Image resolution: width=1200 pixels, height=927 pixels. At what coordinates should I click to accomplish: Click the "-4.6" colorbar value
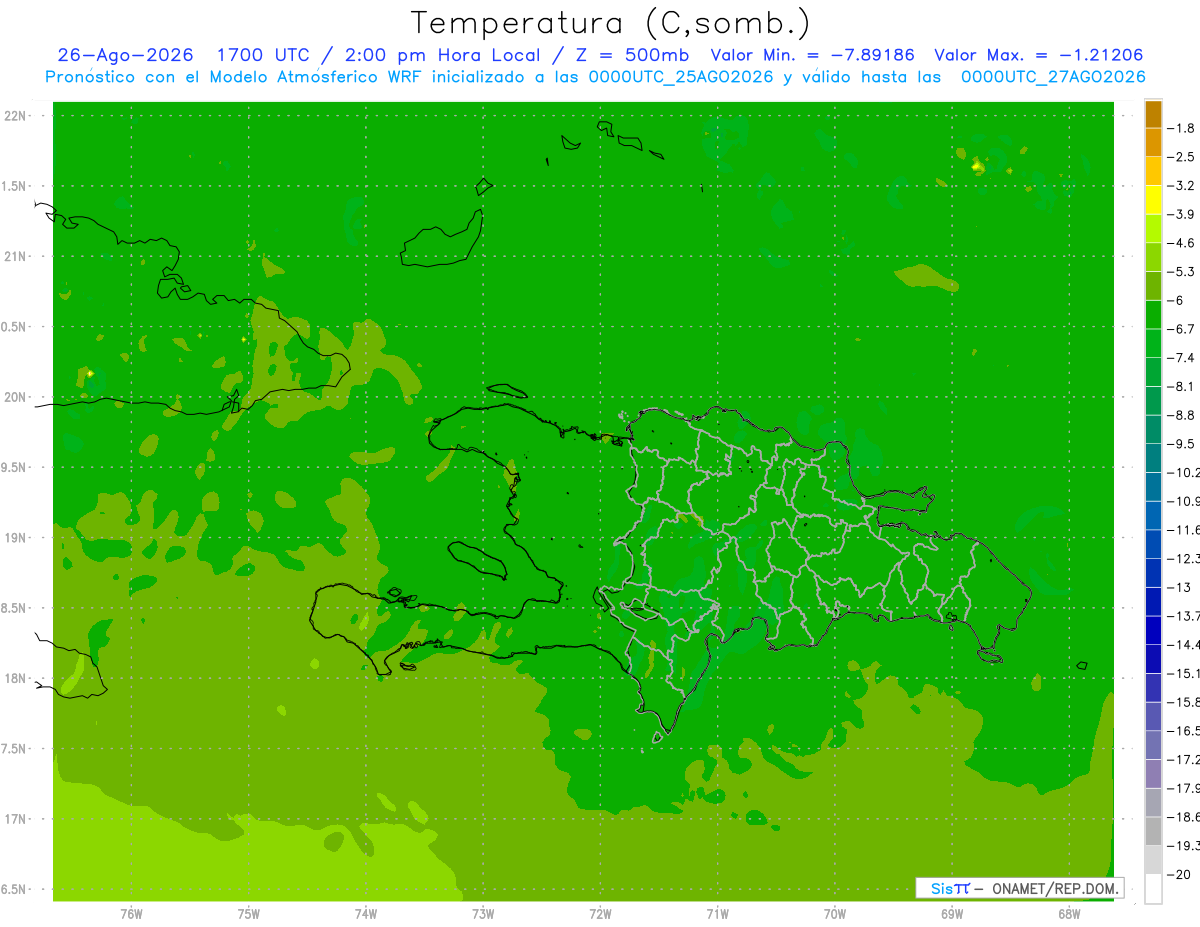1181,243
